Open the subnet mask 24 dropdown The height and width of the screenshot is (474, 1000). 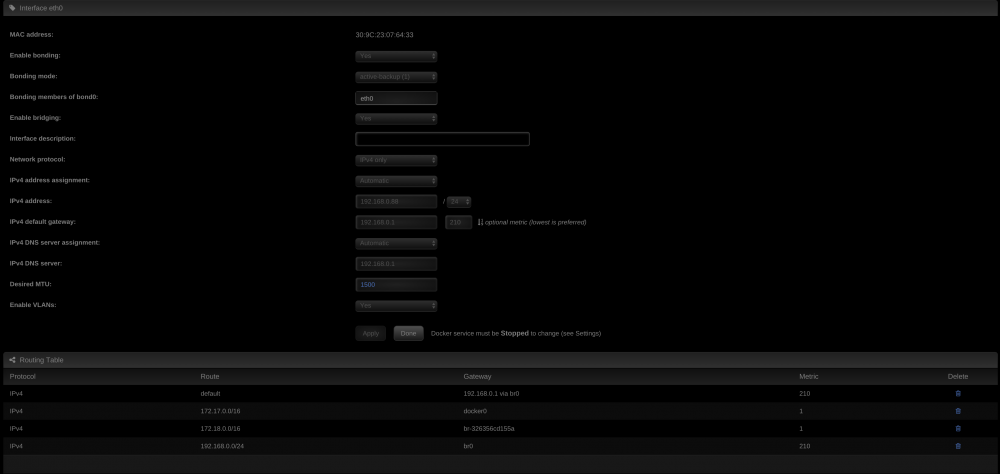[459, 202]
